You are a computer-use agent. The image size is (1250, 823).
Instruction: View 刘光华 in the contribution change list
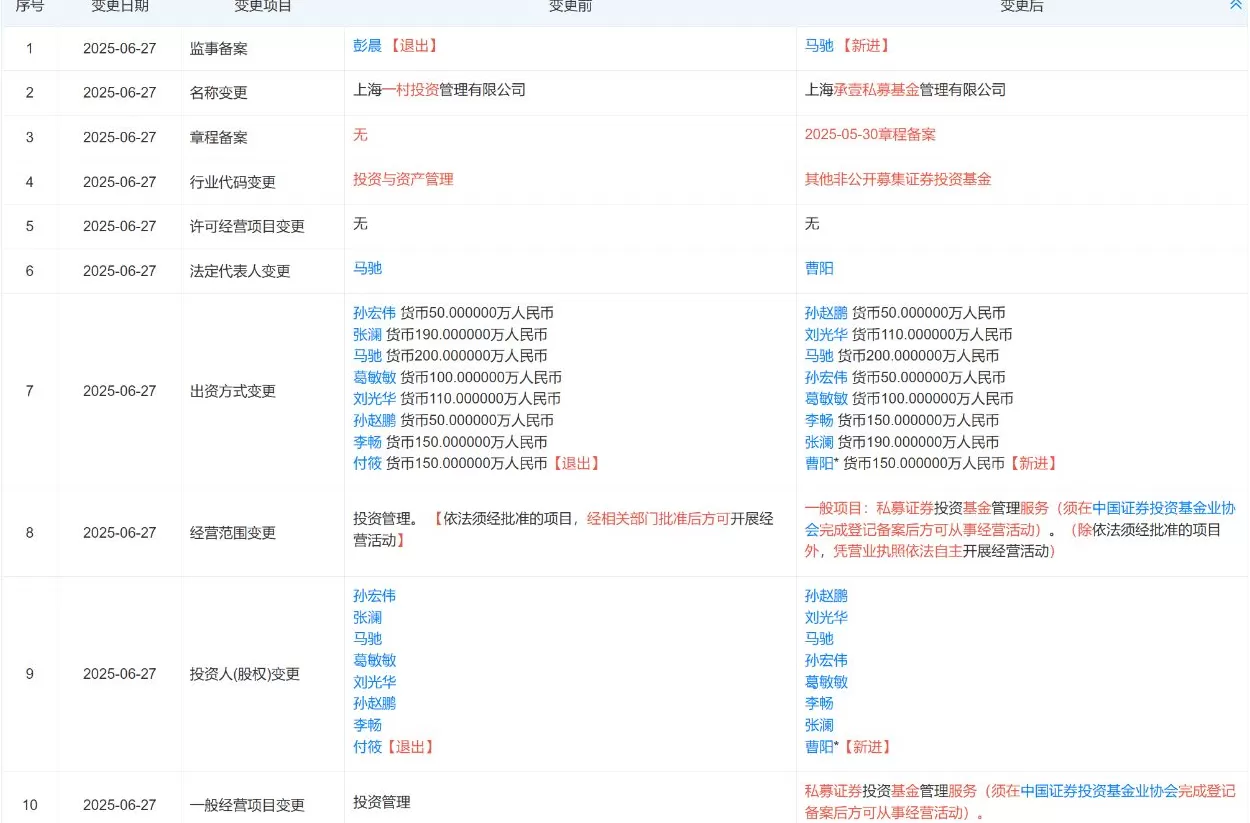click(x=374, y=399)
